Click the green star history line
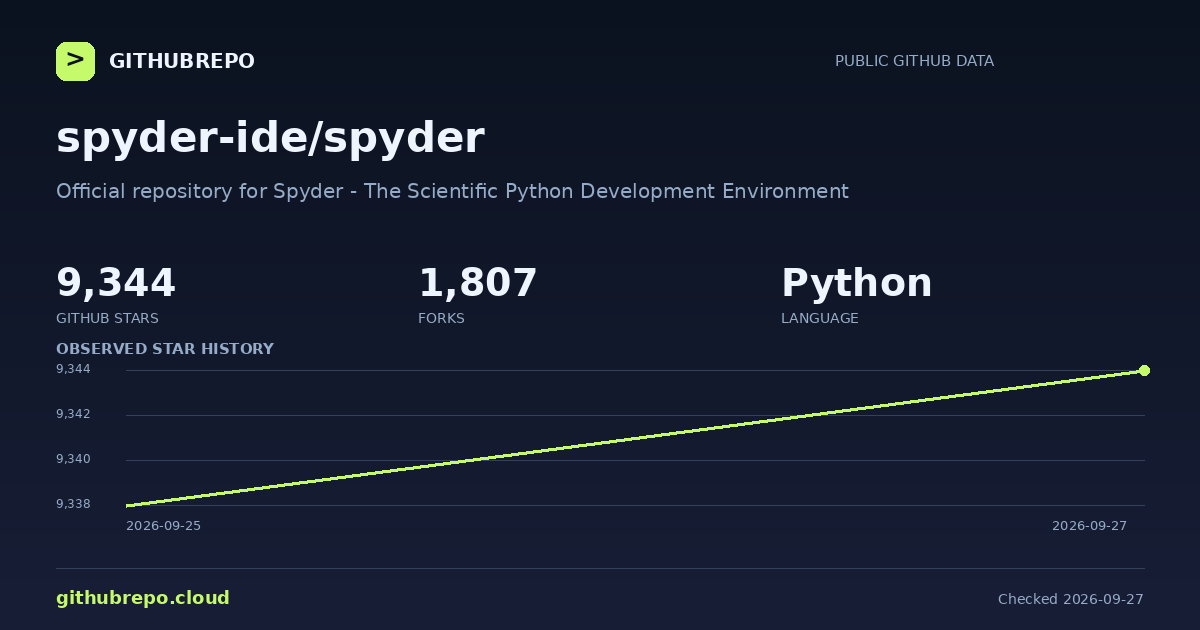The image size is (1200, 630). pyautogui.click(x=635, y=438)
